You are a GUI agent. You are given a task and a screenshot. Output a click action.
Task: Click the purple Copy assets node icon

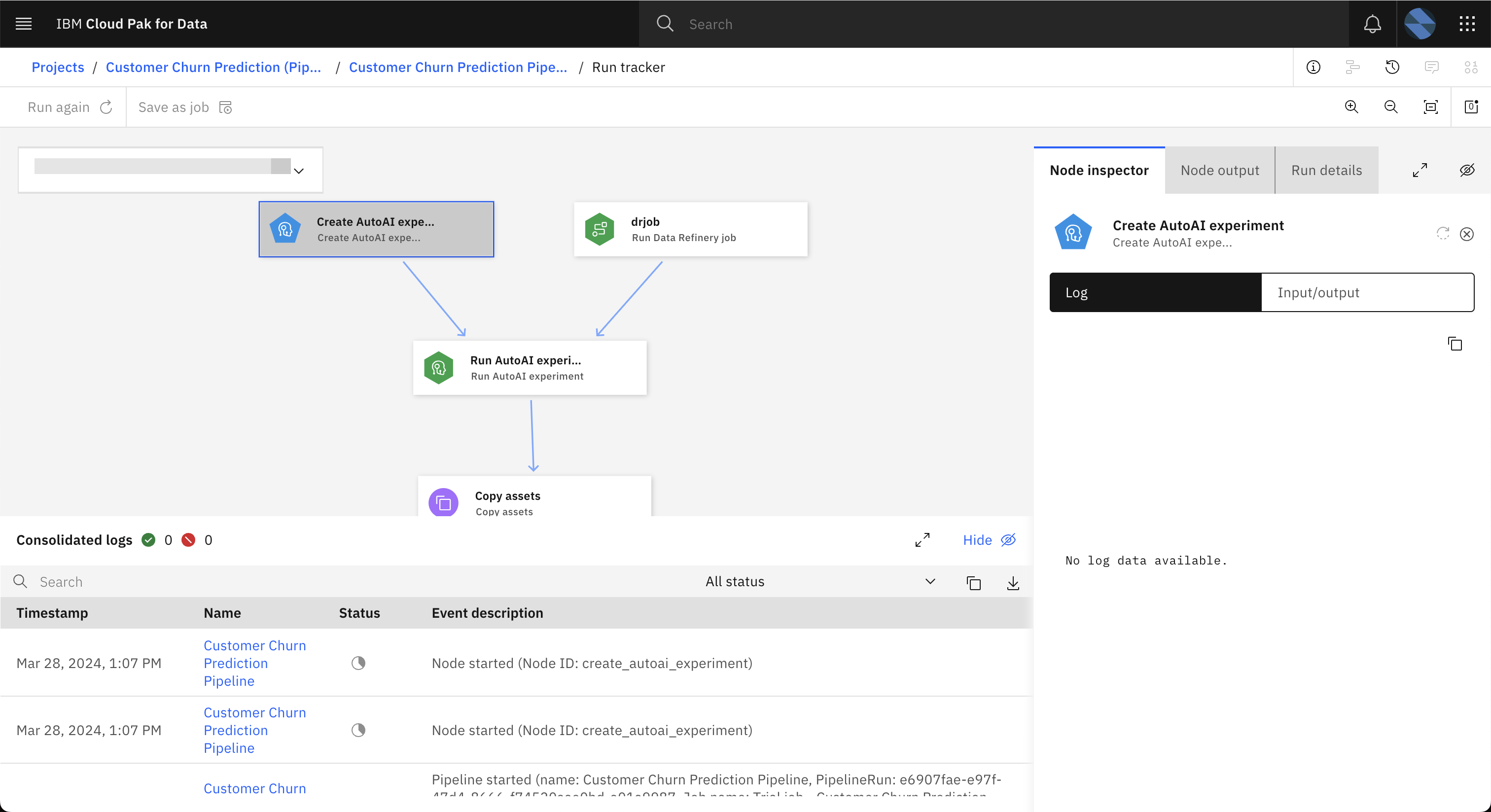click(x=443, y=502)
